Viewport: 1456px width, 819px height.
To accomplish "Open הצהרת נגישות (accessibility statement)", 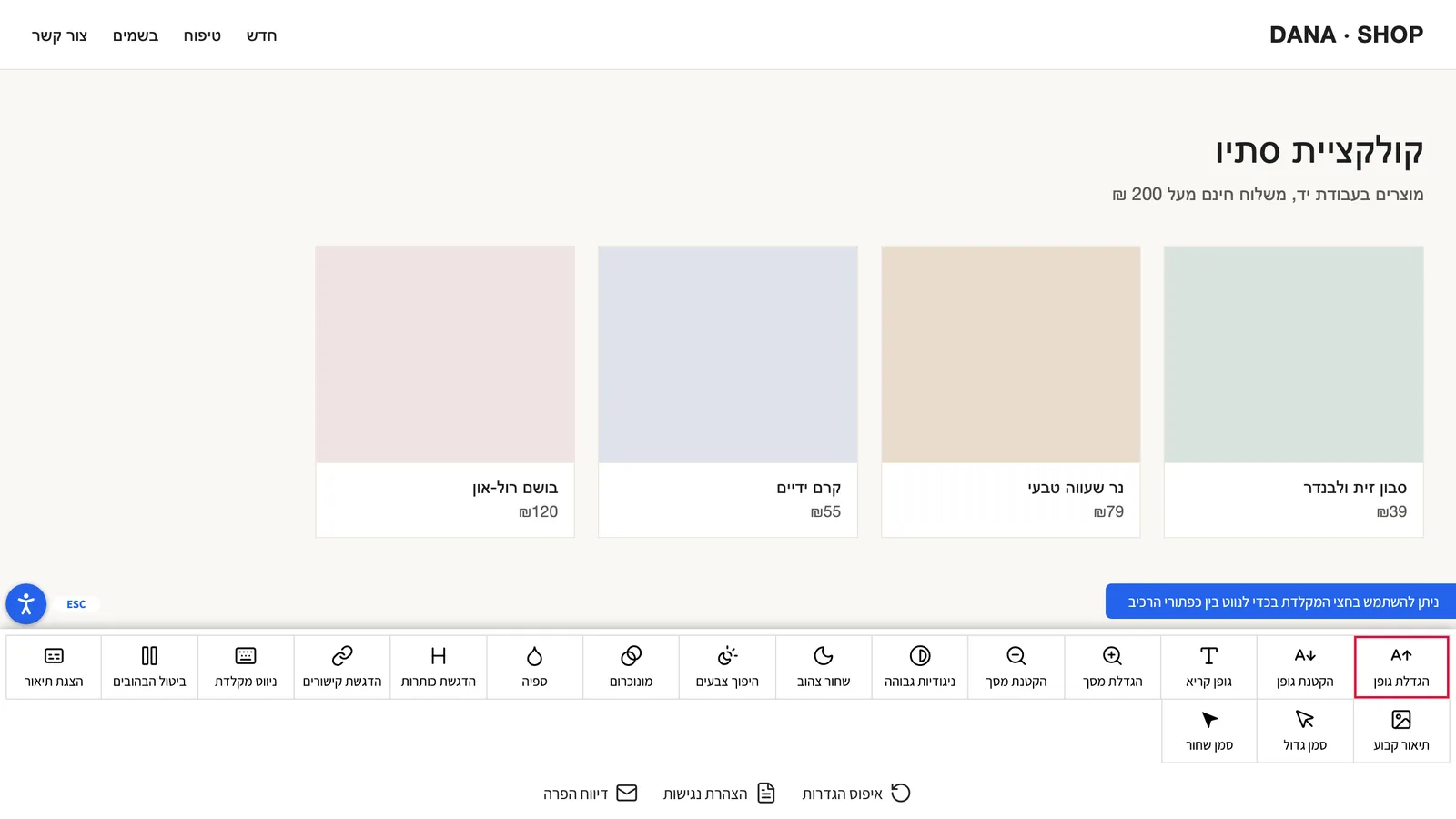I will point(719,794).
